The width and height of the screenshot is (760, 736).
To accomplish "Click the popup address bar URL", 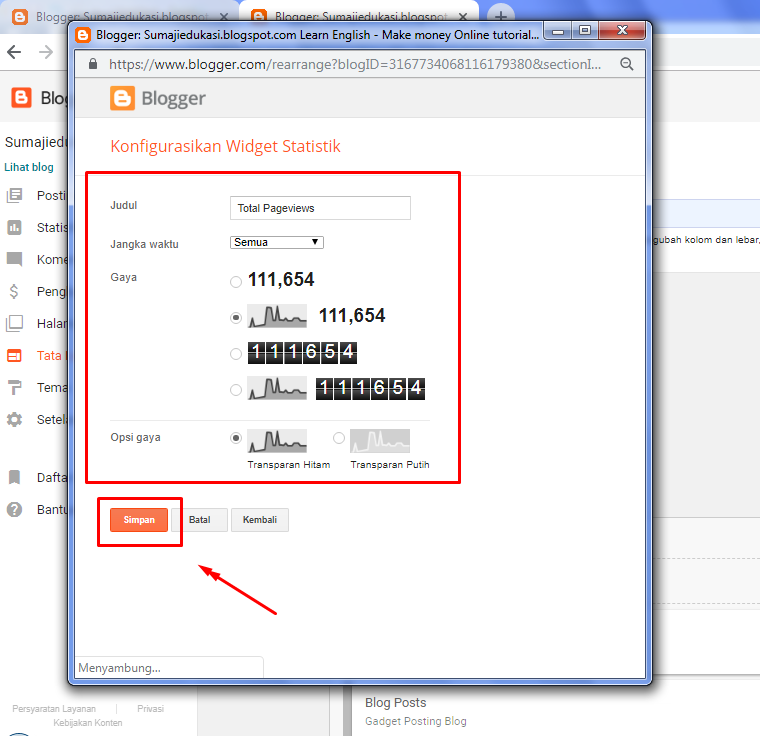I will [x=355, y=64].
